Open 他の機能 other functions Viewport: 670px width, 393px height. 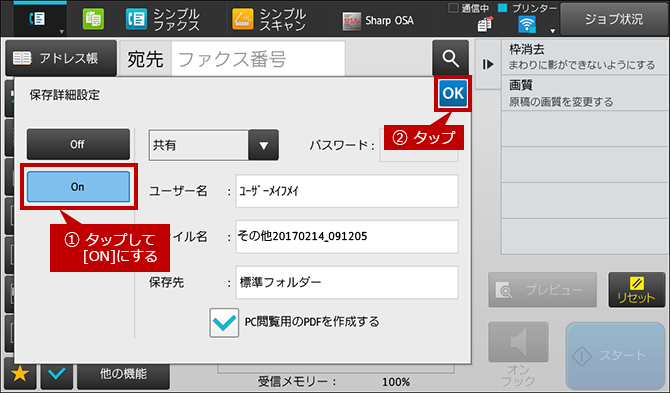pos(123,375)
